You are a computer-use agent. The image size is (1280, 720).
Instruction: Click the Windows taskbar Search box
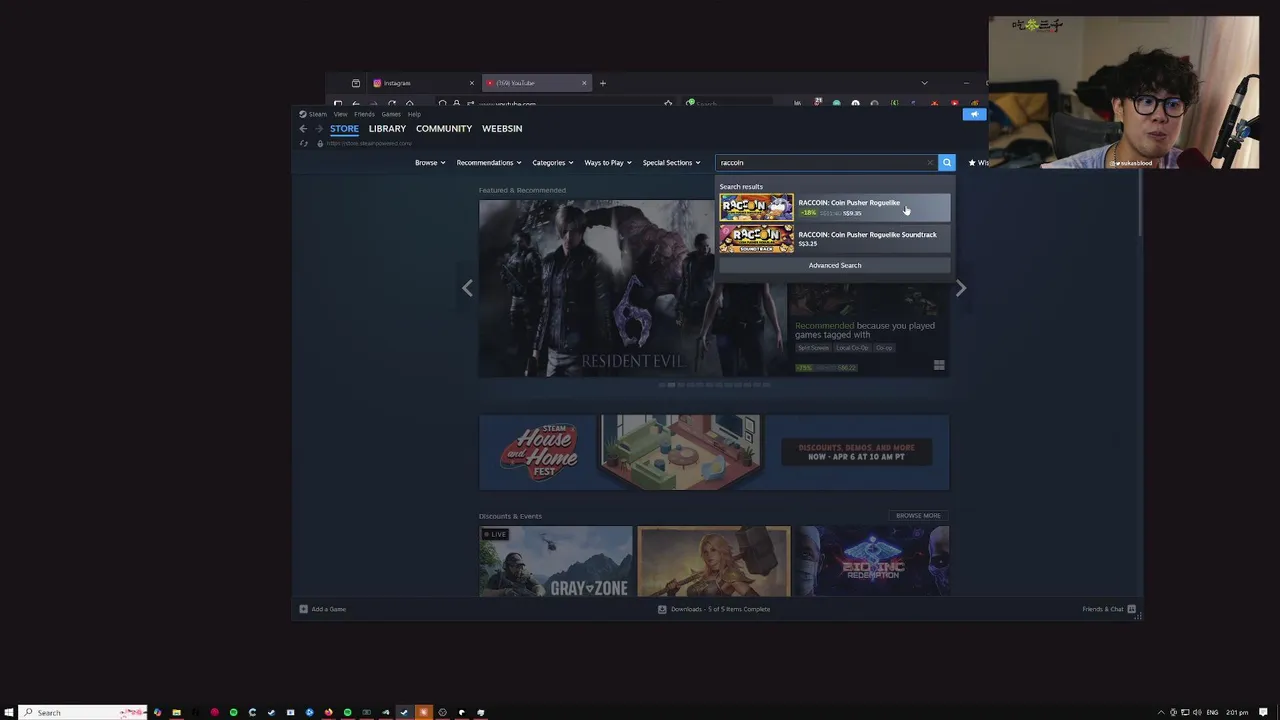(84, 712)
